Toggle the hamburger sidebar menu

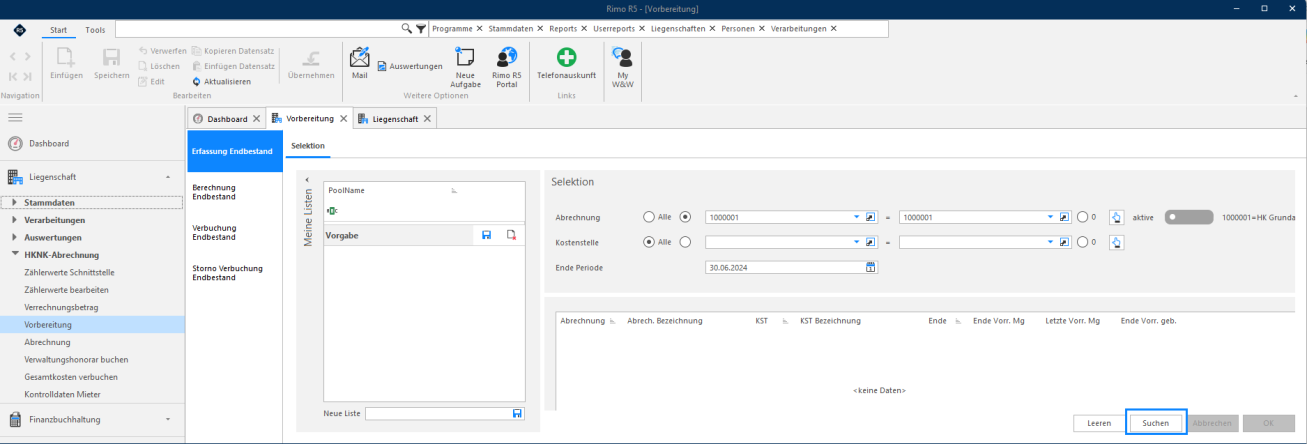coord(15,118)
